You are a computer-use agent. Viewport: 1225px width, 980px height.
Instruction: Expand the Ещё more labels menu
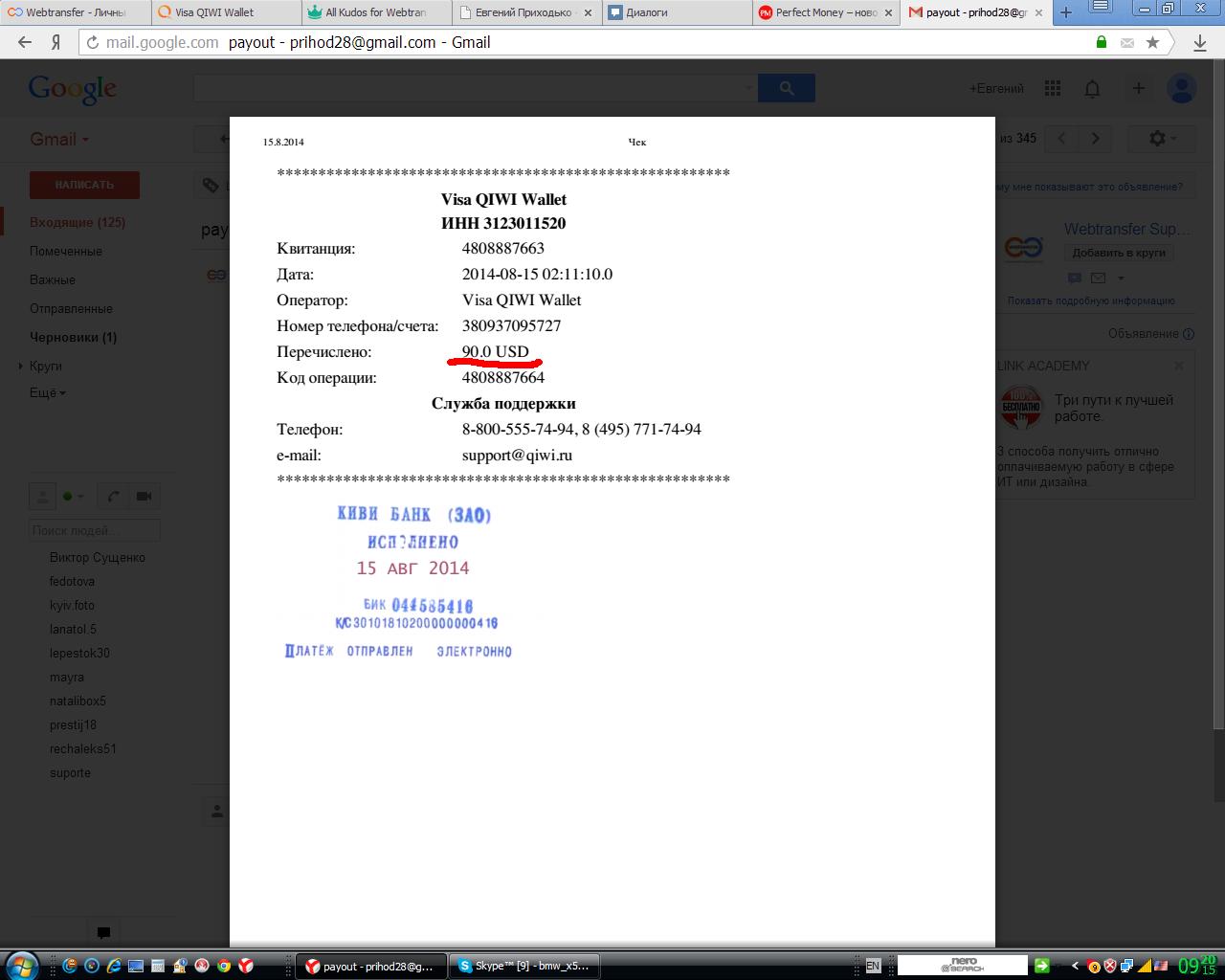pyautogui.click(x=48, y=392)
